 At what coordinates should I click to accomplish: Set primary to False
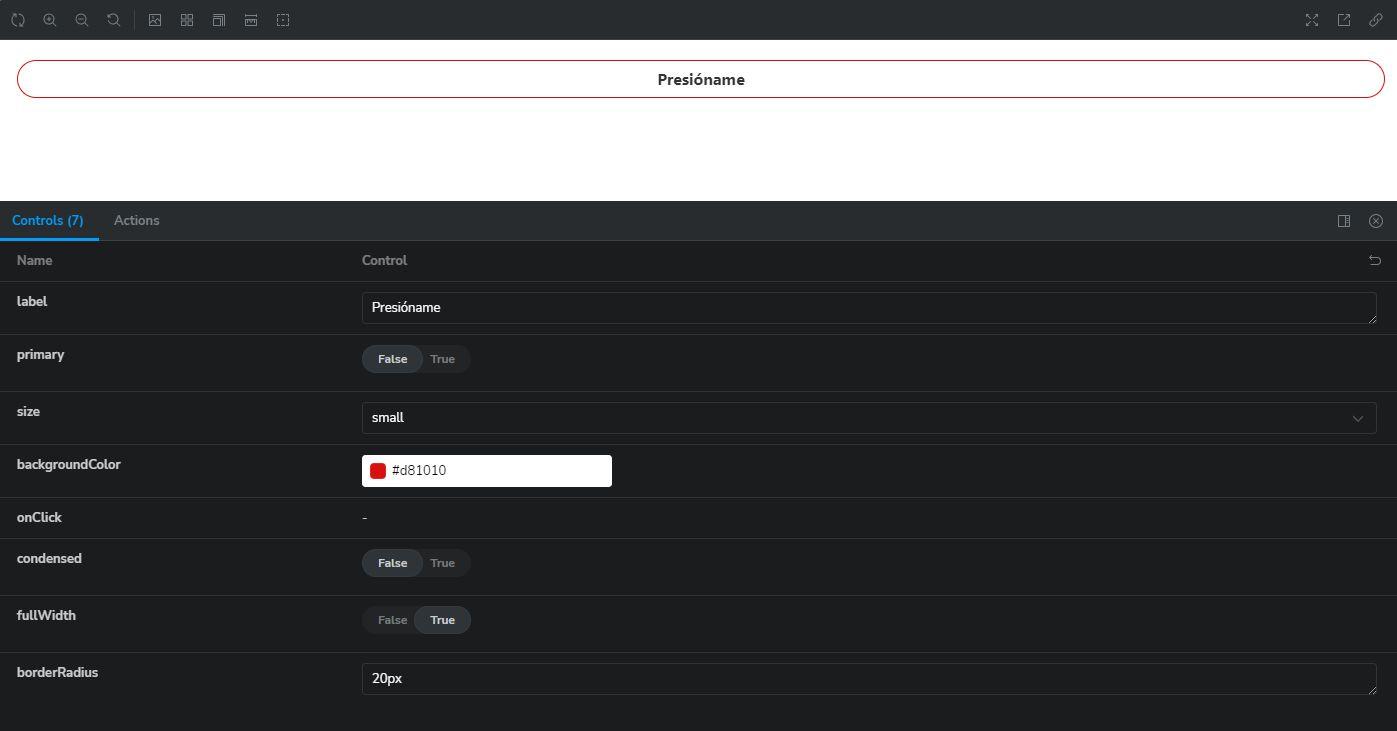pyautogui.click(x=392, y=359)
